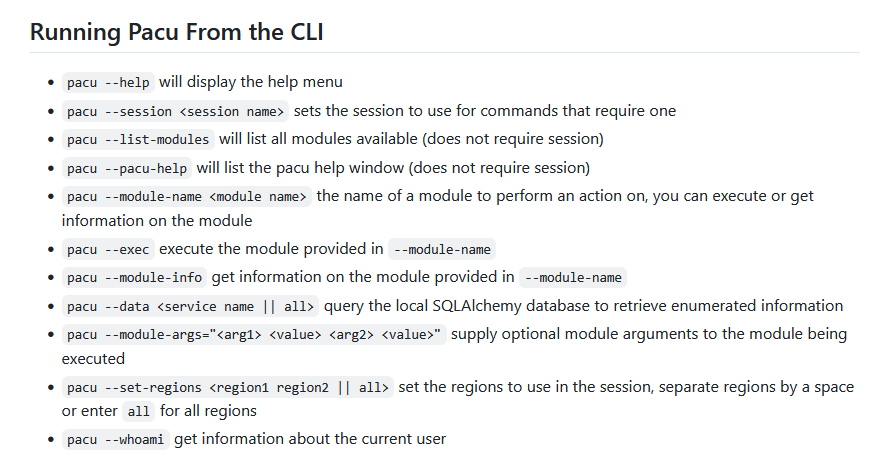This screenshot has width=875, height=465.
Task: Click the "pacu --whoami" code snippet
Action: [x=116, y=439]
